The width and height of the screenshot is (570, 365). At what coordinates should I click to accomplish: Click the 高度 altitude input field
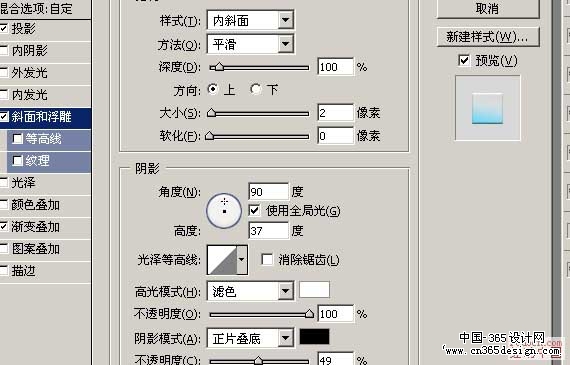pyautogui.click(x=269, y=230)
